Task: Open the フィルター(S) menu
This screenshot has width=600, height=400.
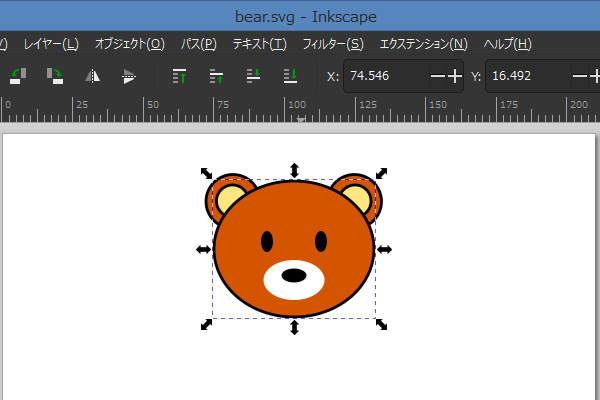Action: tap(332, 44)
